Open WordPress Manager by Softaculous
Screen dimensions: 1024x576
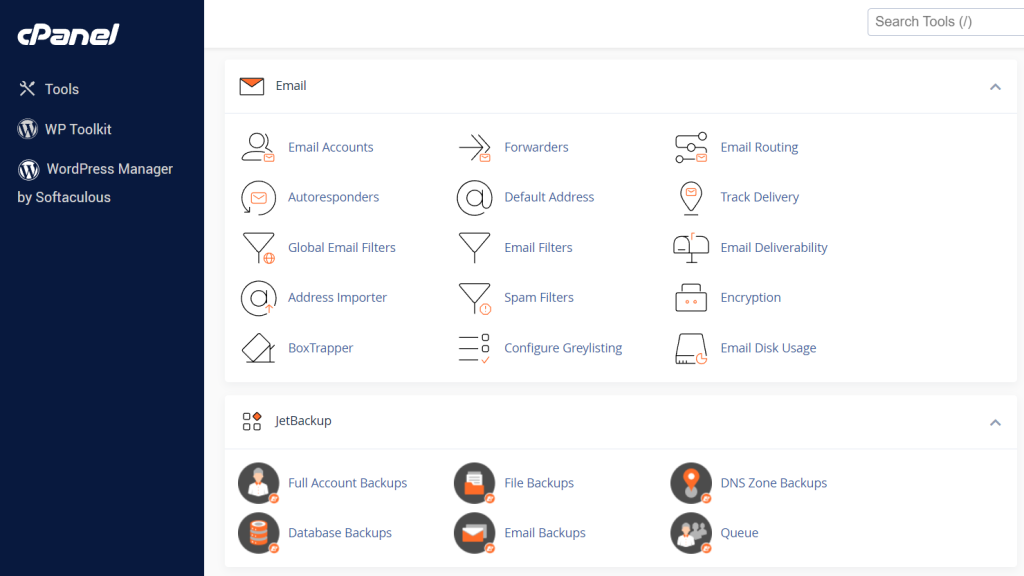pos(95,183)
